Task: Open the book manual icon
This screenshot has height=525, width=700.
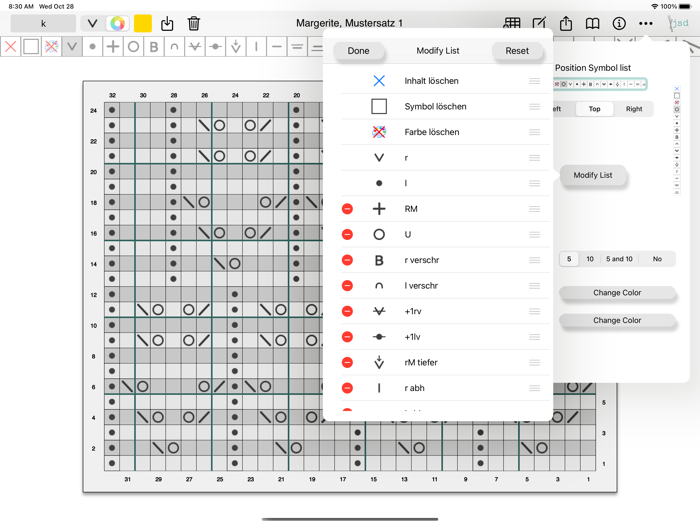Action: (x=592, y=23)
